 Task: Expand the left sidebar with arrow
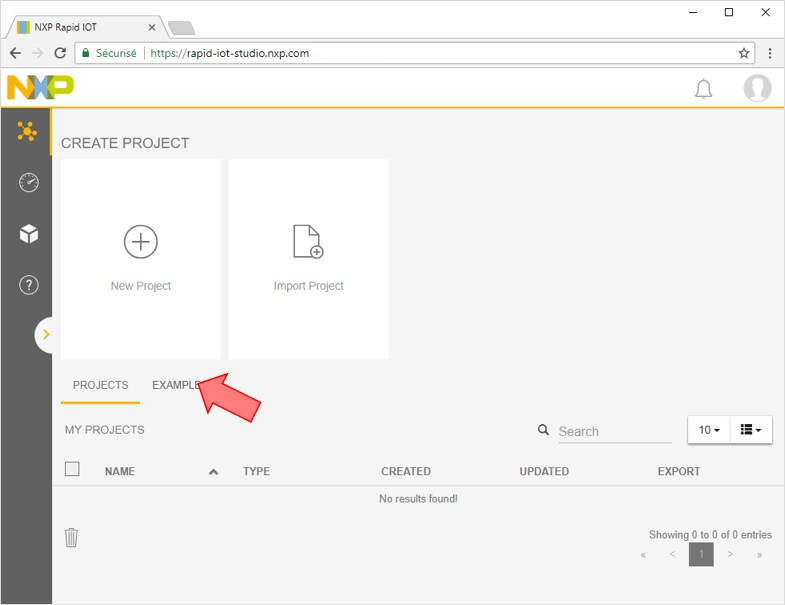pyautogui.click(x=45, y=334)
